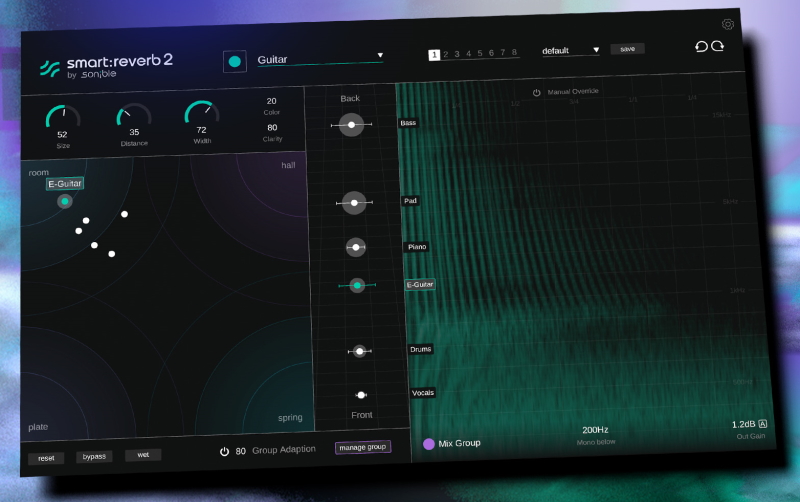
Task: Click the sonible smart:reverb 2 logo
Action: tap(107, 67)
